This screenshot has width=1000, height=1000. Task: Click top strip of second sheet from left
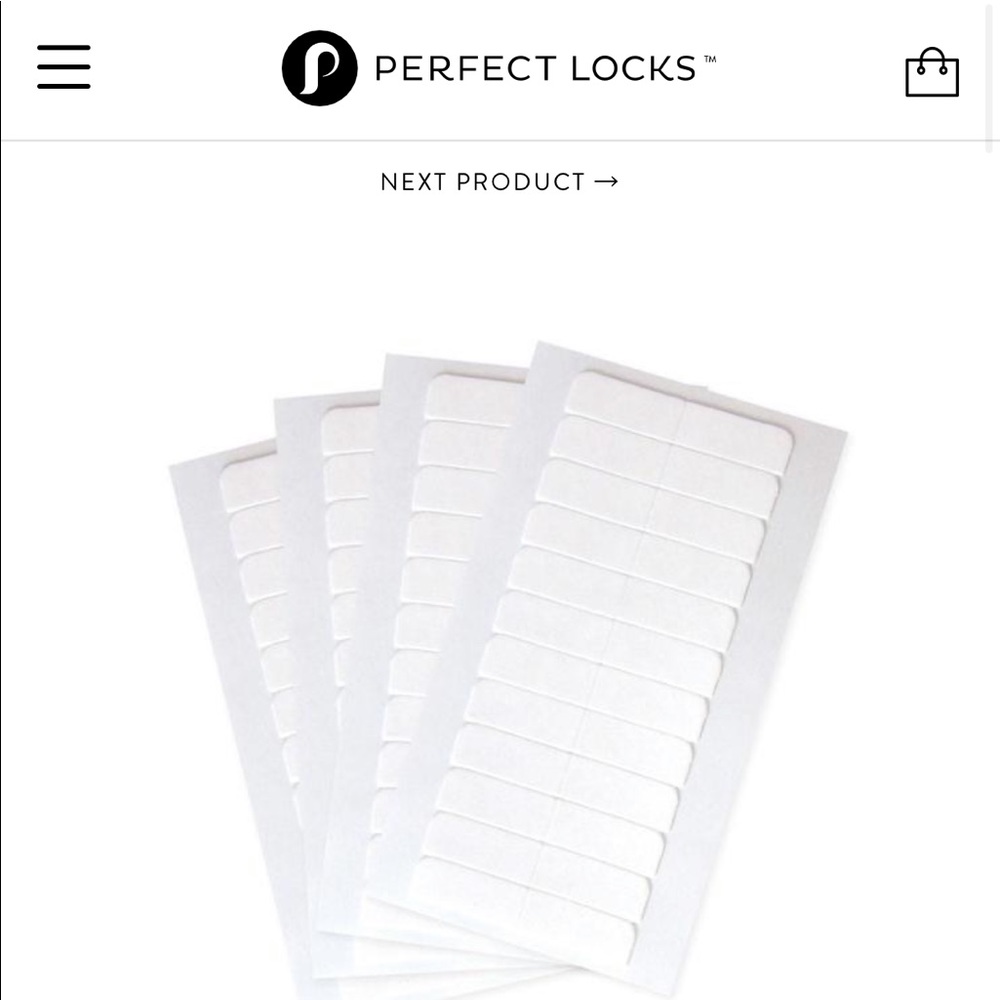point(349,429)
